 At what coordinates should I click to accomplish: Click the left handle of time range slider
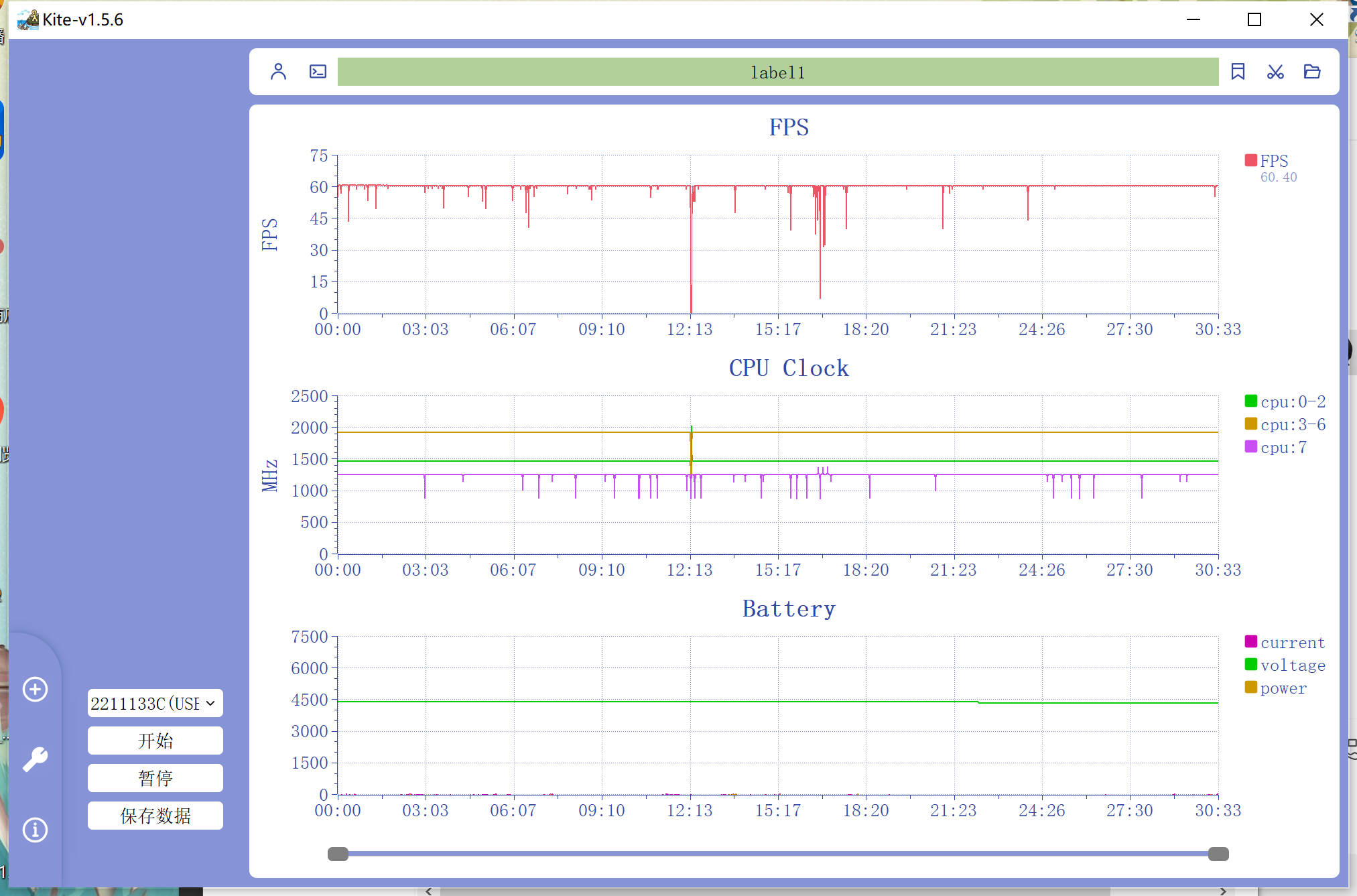pos(338,854)
